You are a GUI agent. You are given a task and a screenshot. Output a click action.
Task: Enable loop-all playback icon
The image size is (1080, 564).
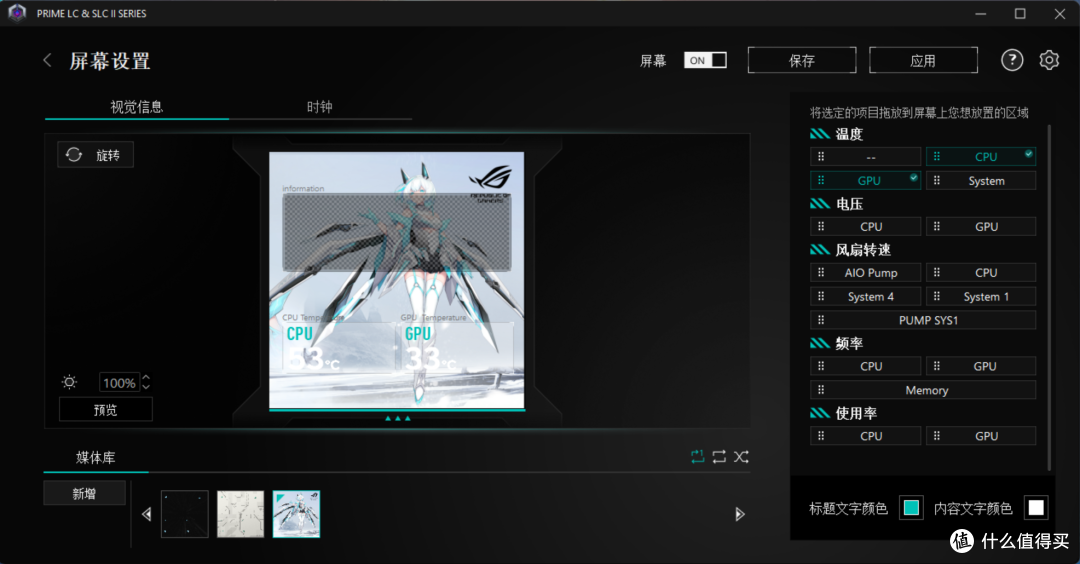(x=719, y=457)
